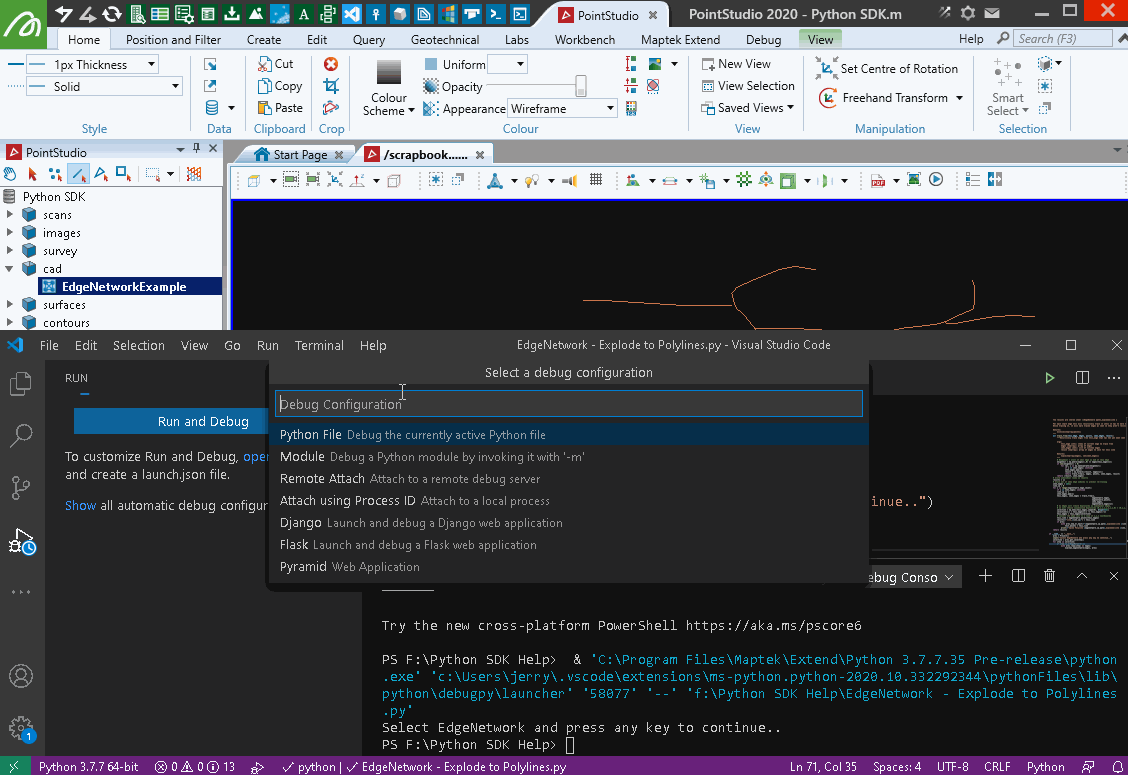Select the hand pan tool in PointStudio explorer

(10, 174)
